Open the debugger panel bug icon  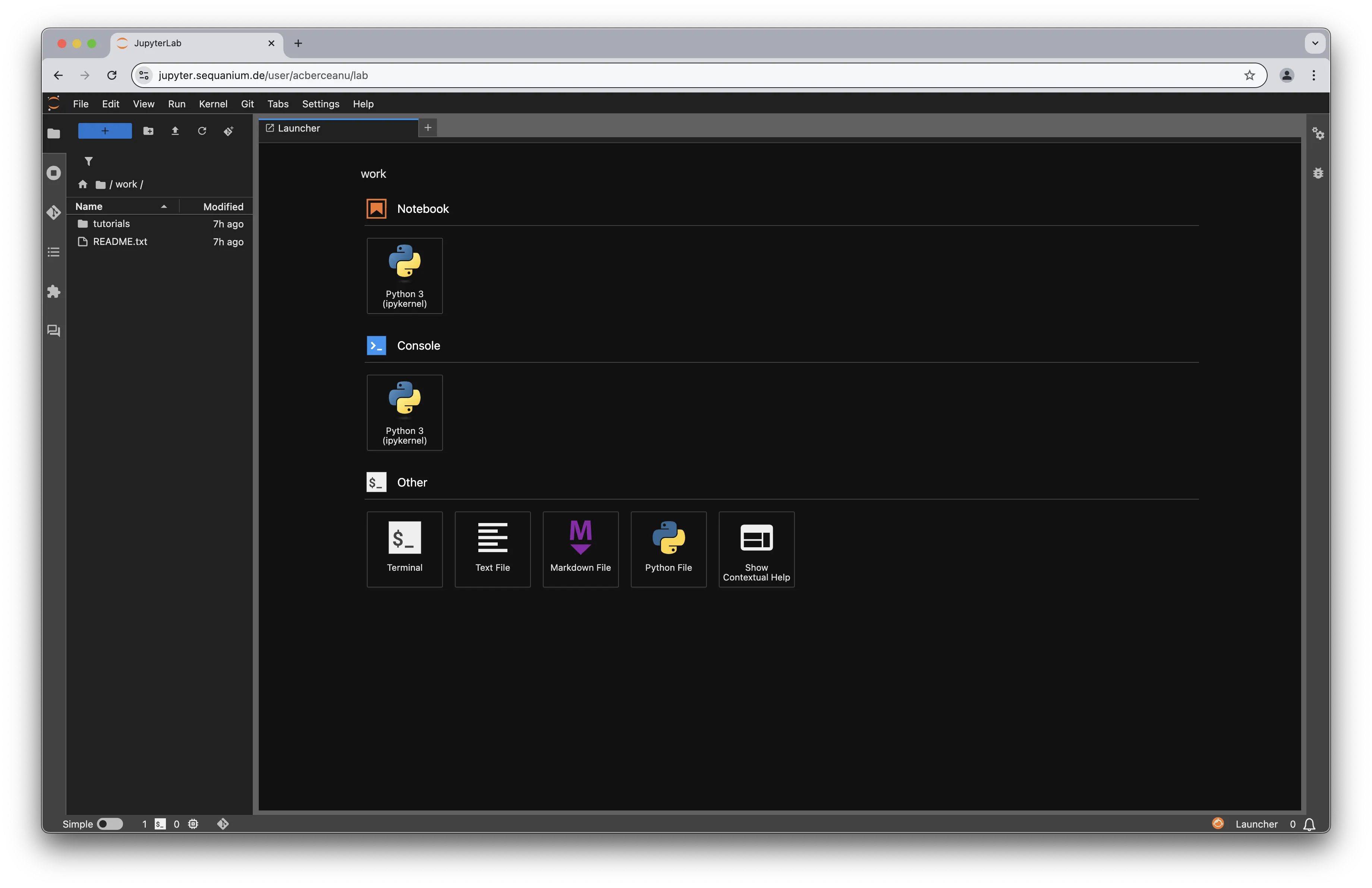tap(1318, 173)
